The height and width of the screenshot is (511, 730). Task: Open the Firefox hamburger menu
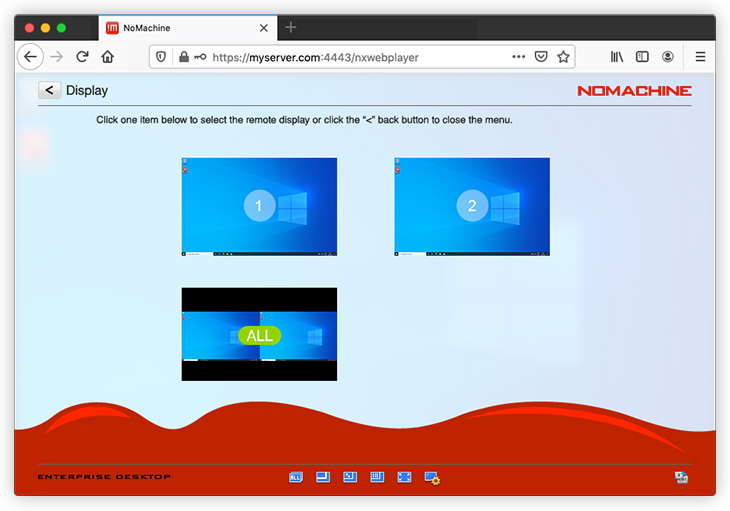(x=700, y=57)
